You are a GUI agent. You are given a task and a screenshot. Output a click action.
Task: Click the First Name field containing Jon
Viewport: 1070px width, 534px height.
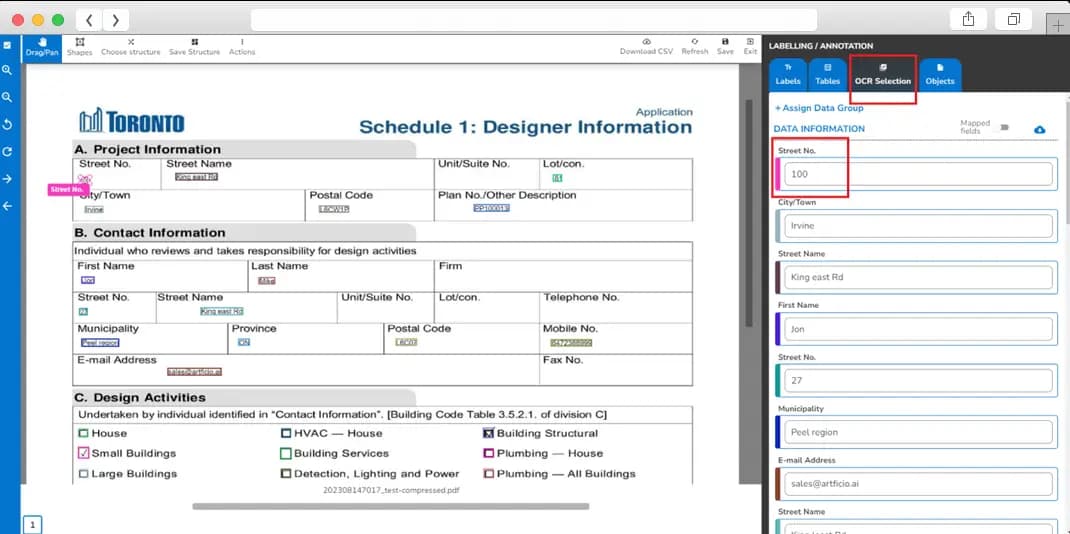pos(918,329)
